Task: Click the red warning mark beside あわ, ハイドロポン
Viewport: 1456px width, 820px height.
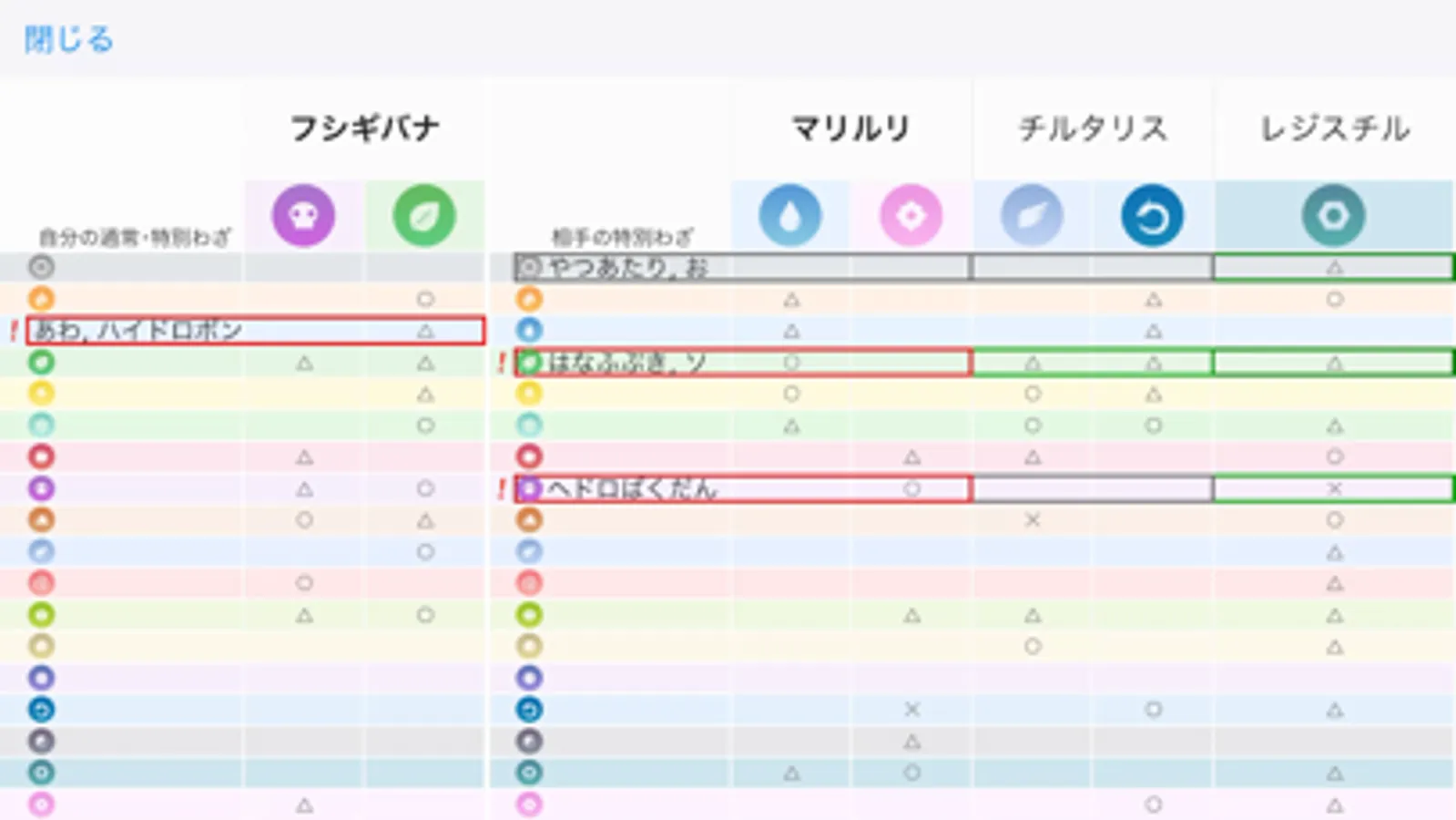Action: pos(13,331)
